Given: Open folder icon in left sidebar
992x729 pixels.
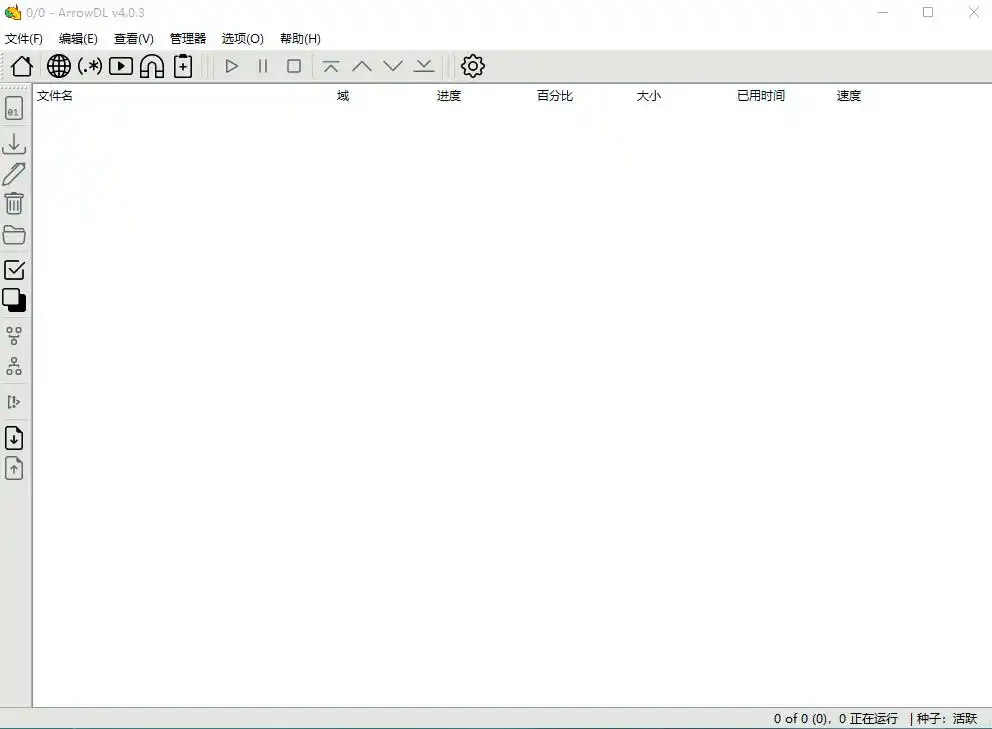Looking at the screenshot, I should 14,235.
